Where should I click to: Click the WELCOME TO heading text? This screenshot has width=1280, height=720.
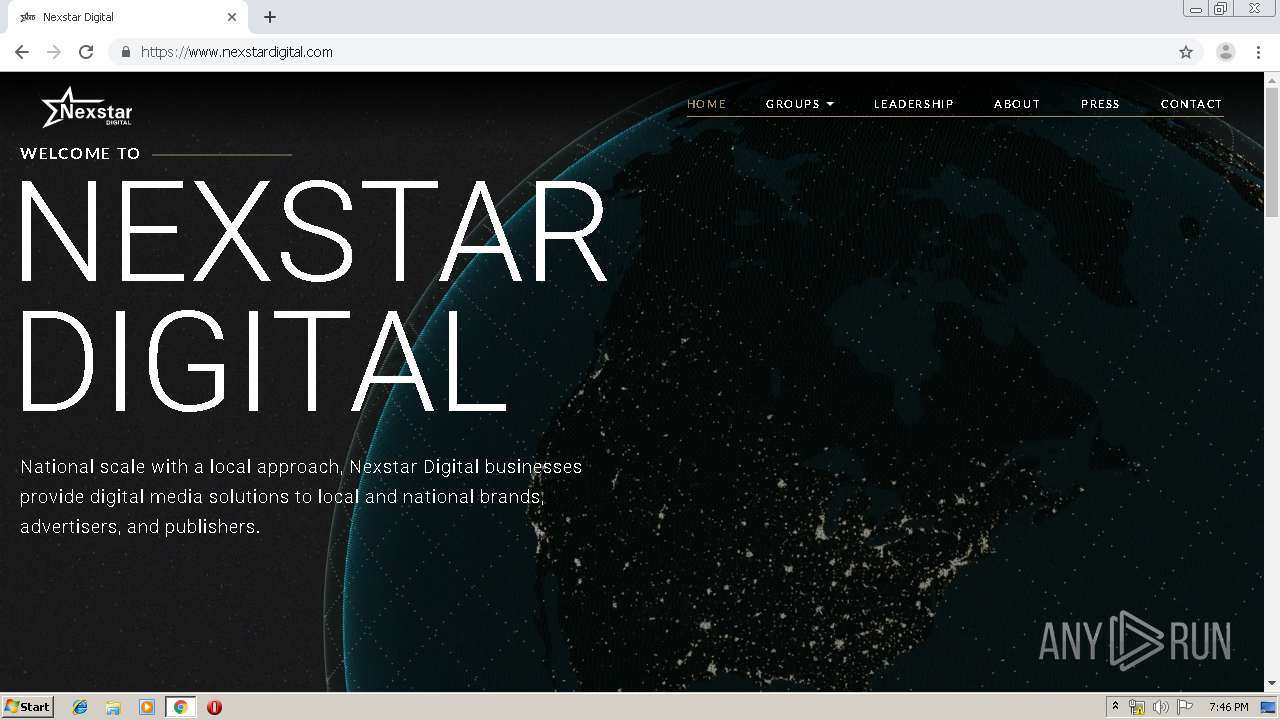pos(80,153)
